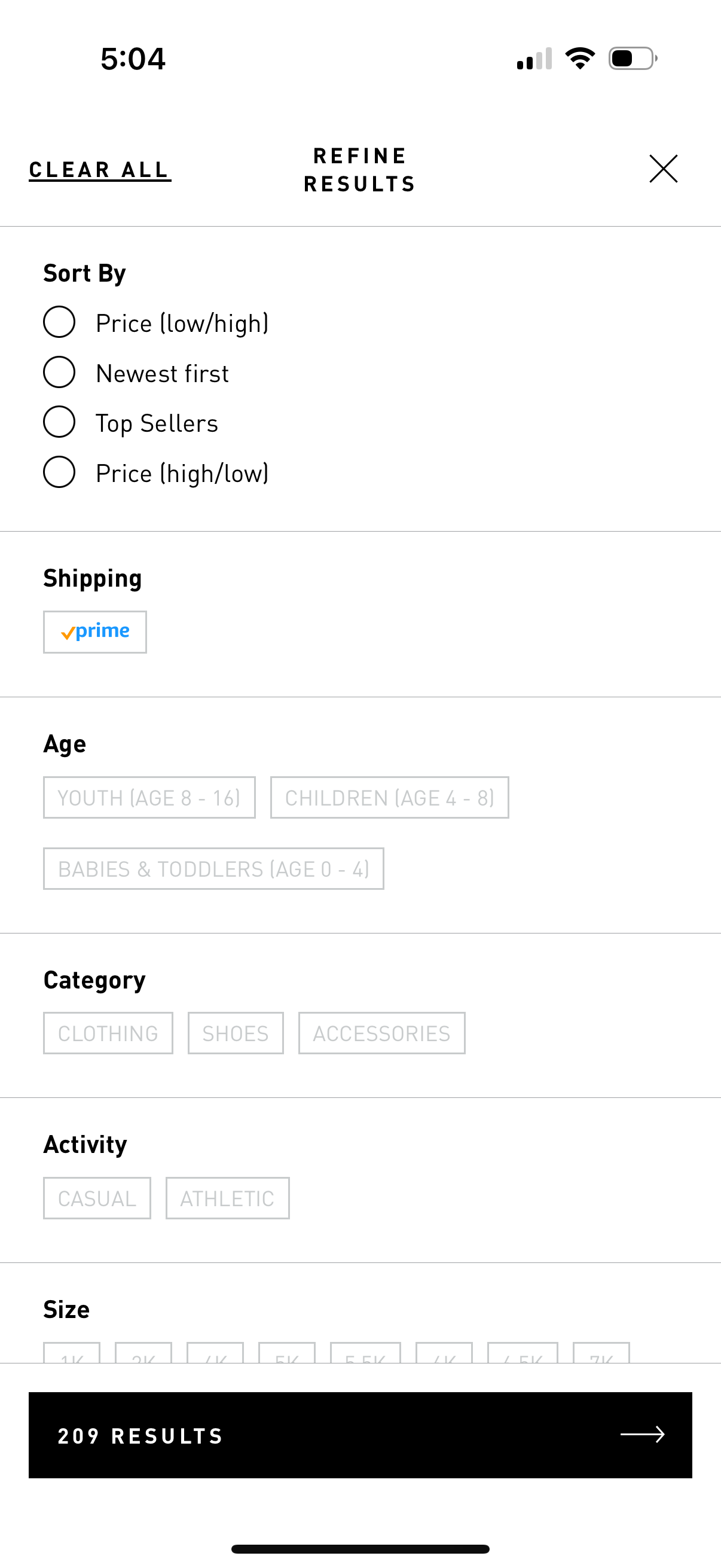Screen dimensions: 721x1568
Task: Select Children (Age 4 - 8) filter
Action: pyautogui.click(x=389, y=797)
